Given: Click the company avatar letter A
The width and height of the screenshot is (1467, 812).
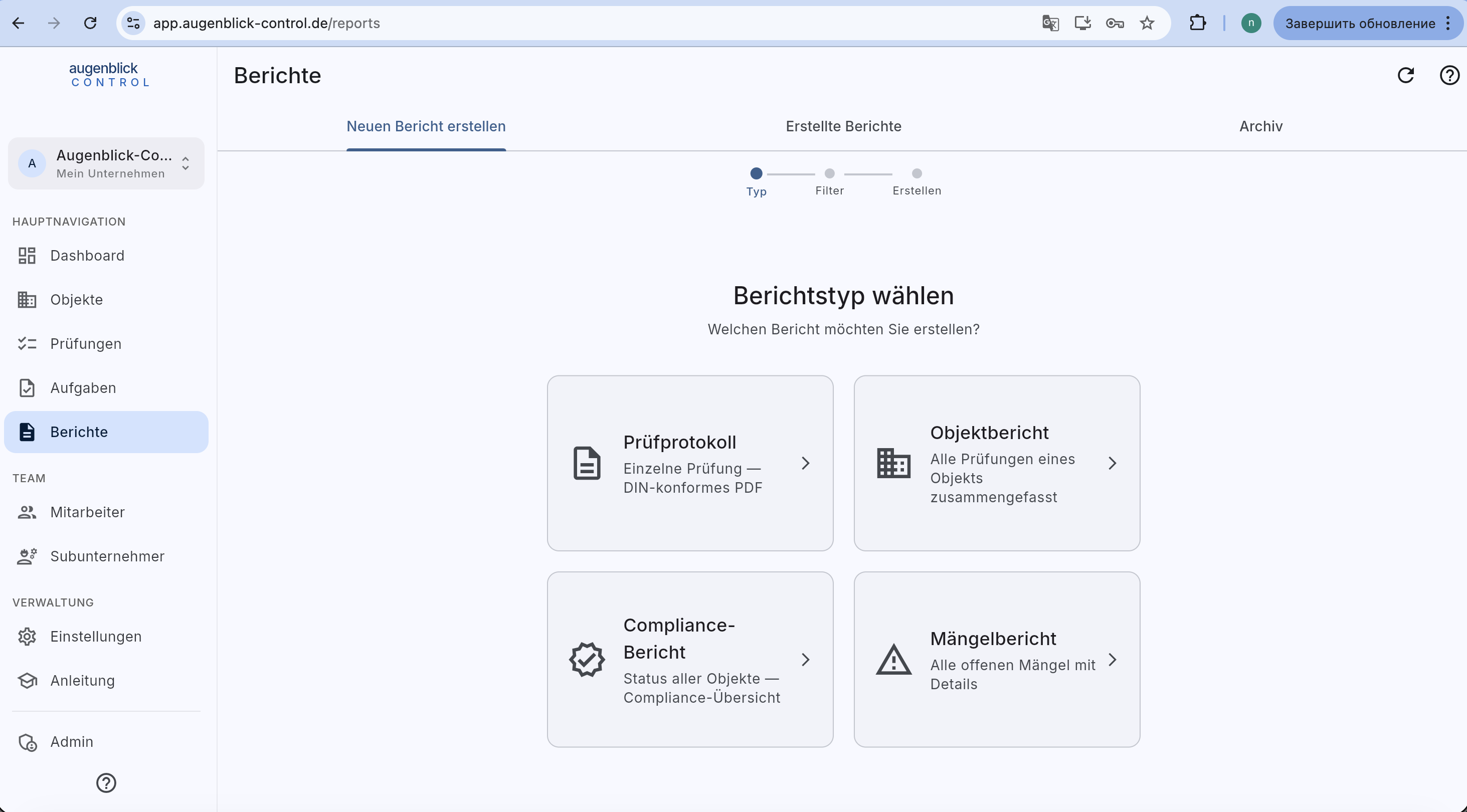Looking at the screenshot, I should [32, 163].
